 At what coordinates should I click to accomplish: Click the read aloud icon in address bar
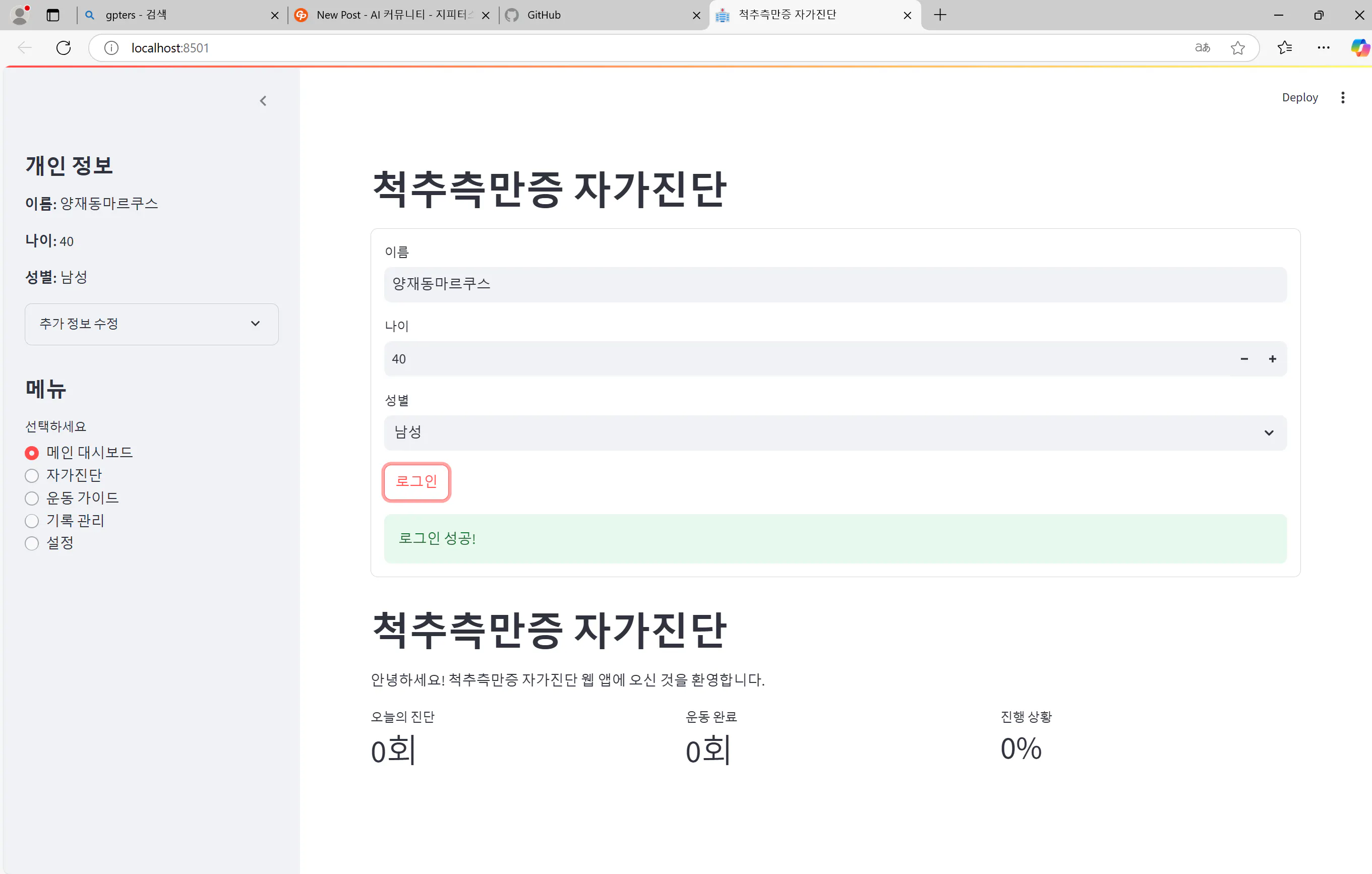(x=1202, y=48)
